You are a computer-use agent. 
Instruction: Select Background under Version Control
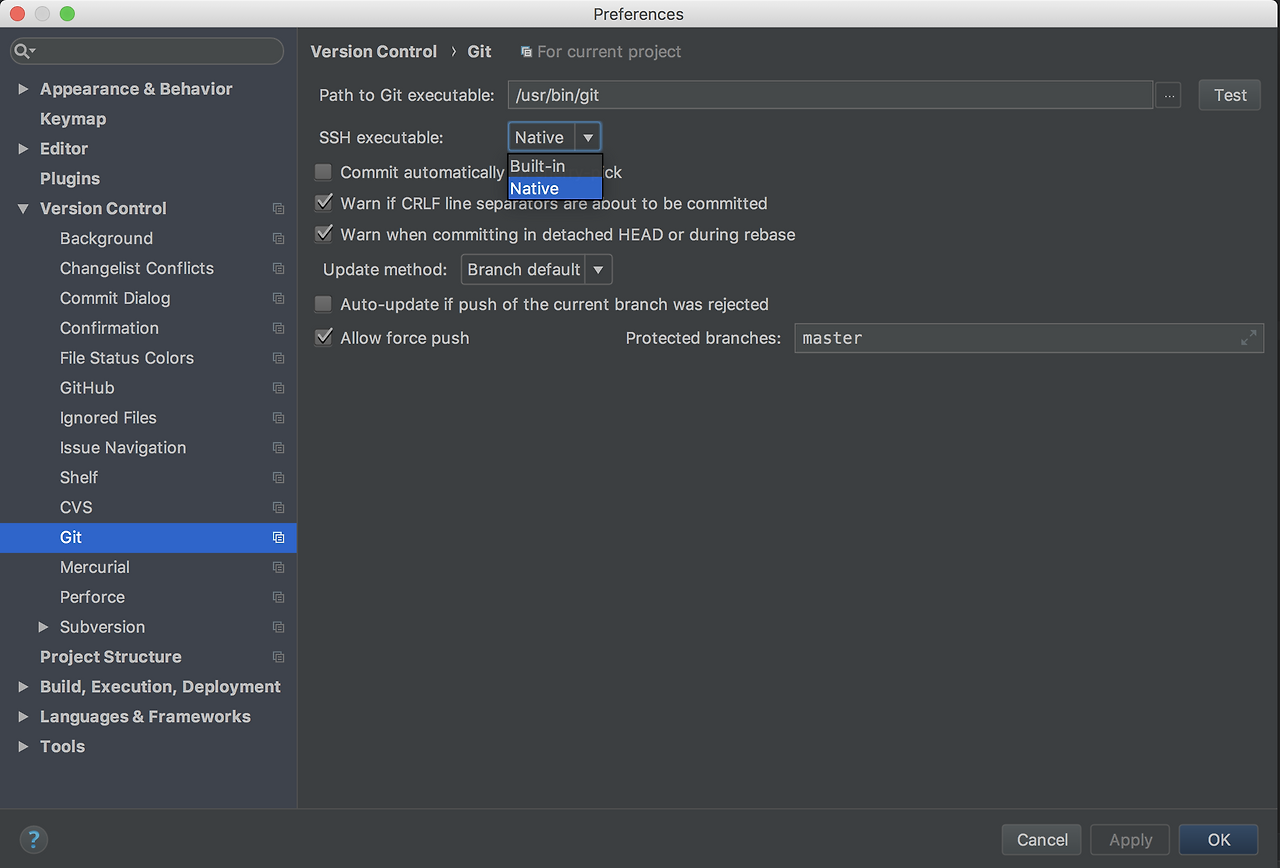[x=106, y=239]
